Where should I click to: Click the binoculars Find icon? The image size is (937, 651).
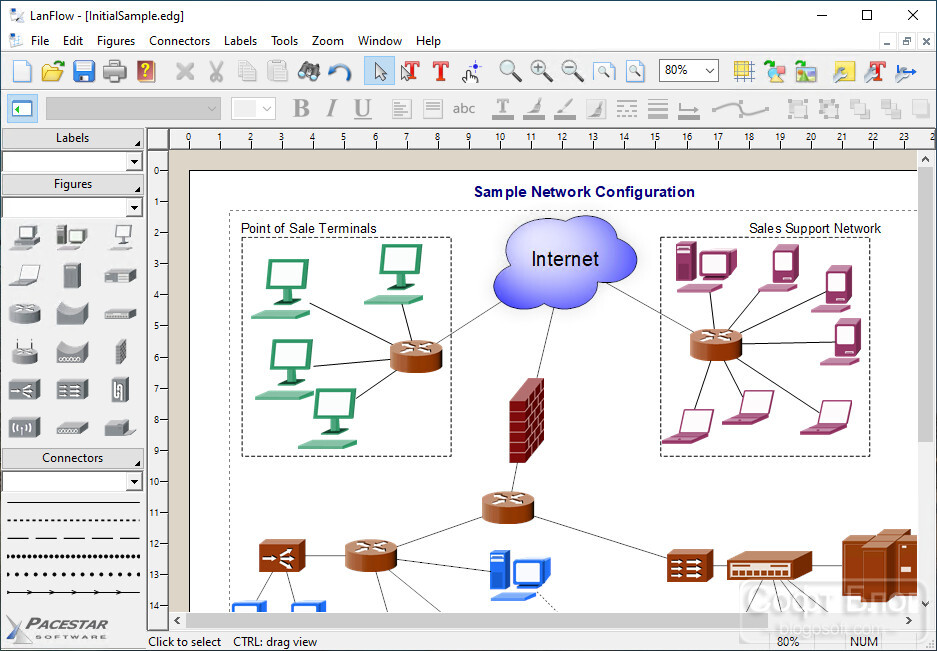(308, 71)
